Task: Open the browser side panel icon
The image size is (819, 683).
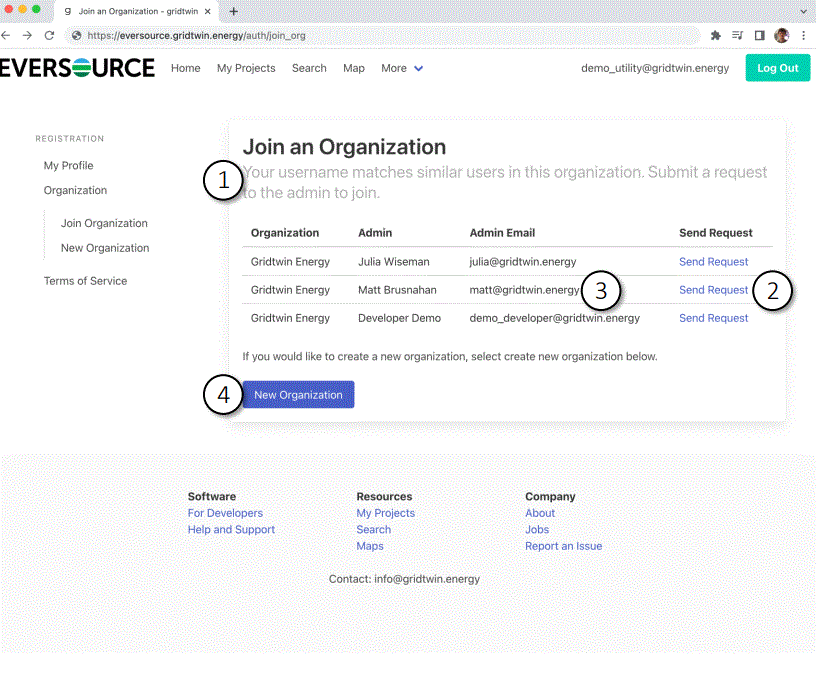Action: [759, 33]
